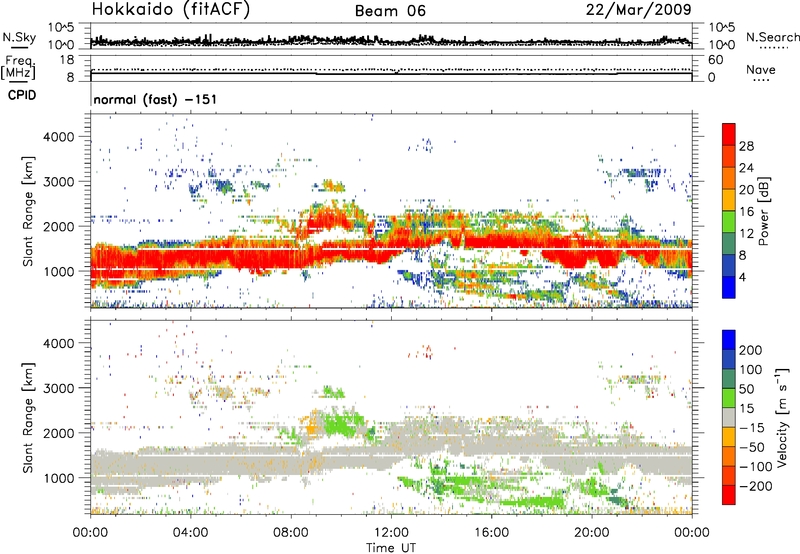Click the Hokkaido (fitACF) title text
This screenshot has height=554, width=800.
(x=171, y=10)
